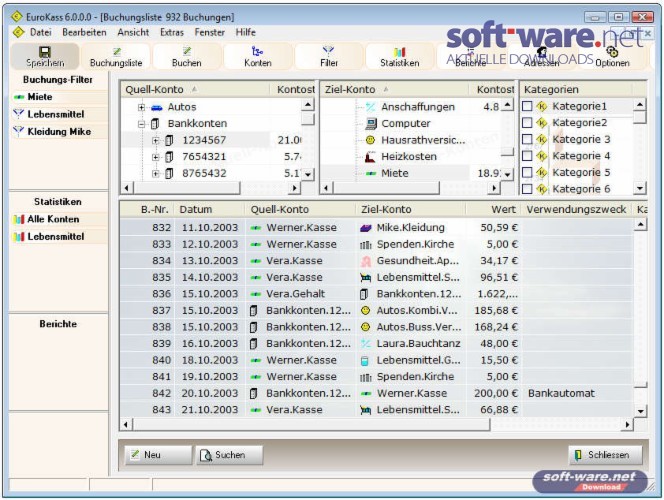
Task: Enable the Kategorie 3 checkbox
Action: coord(527,139)
